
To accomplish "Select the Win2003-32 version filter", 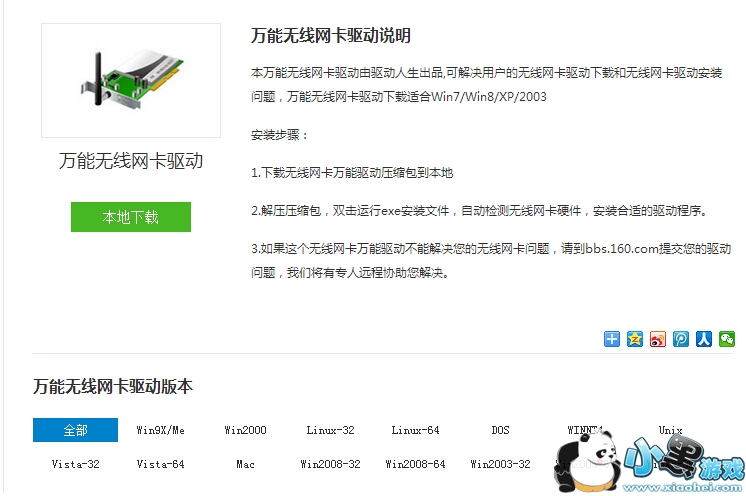I will point(501,464).
